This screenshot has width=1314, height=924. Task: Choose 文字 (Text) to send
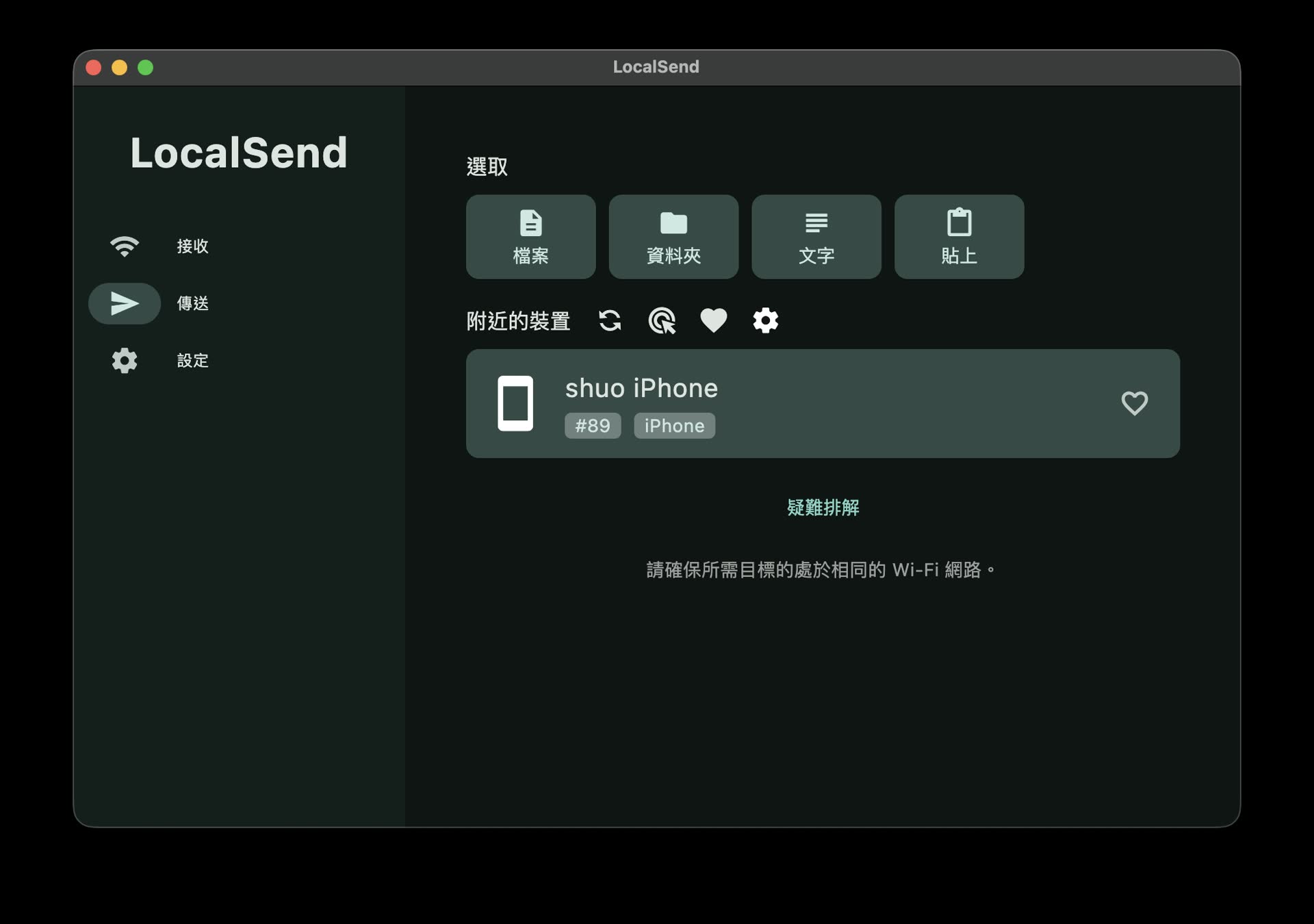pyautogui.click(x=816, y=237)
